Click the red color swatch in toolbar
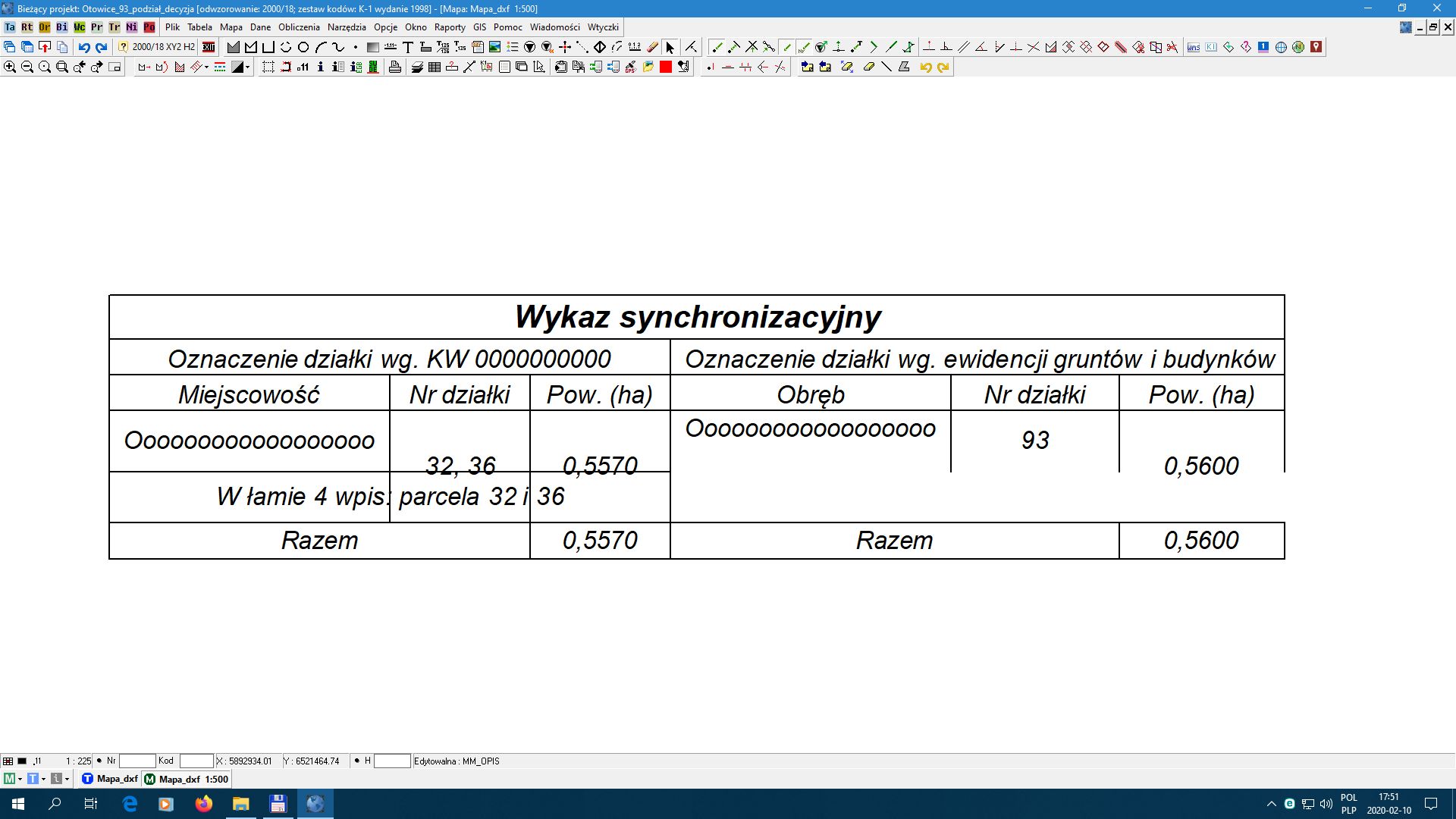Screen dimensions: 1456x819 666,67
